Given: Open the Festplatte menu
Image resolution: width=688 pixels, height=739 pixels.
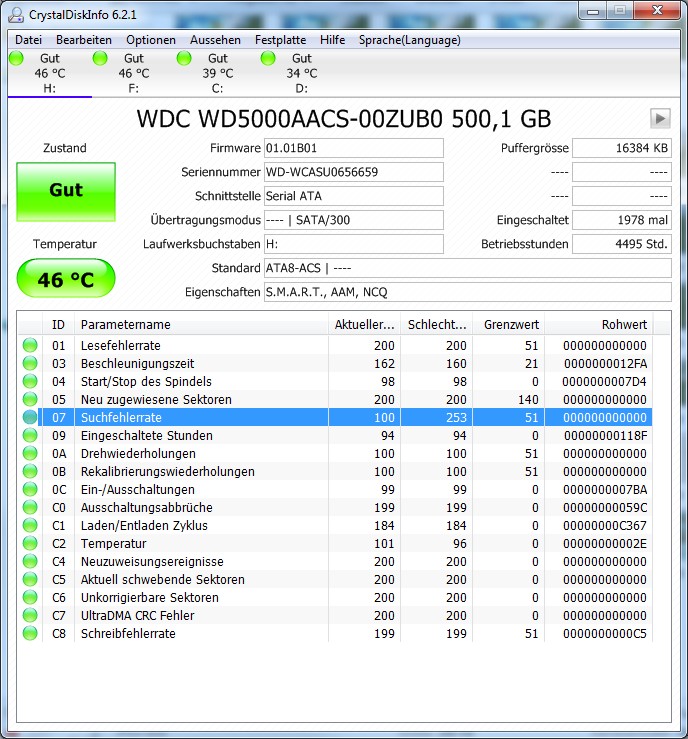Looking at the screenshot, I should click(x=280, y=40).
